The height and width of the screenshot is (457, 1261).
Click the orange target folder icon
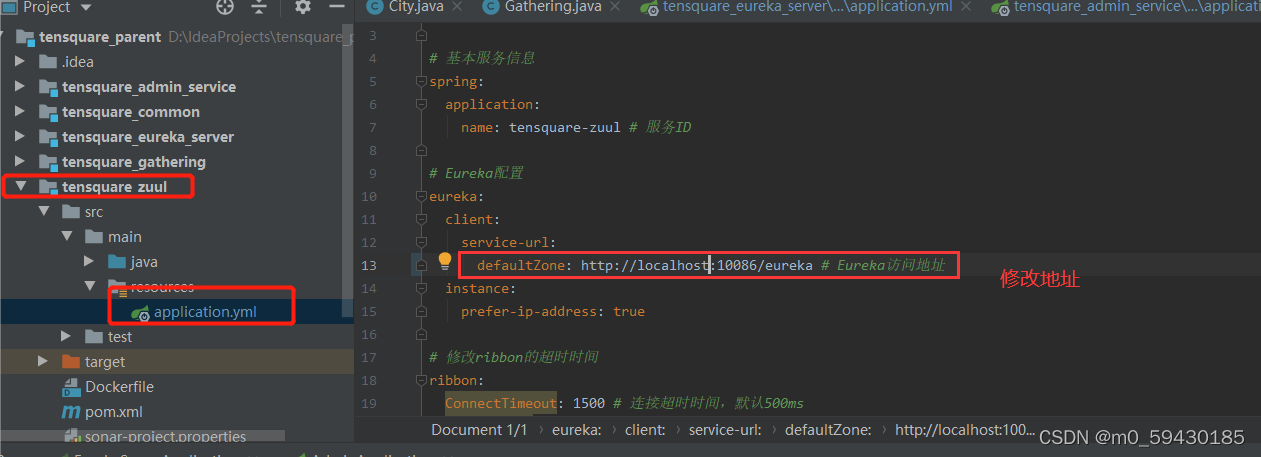tap(70, 362)
